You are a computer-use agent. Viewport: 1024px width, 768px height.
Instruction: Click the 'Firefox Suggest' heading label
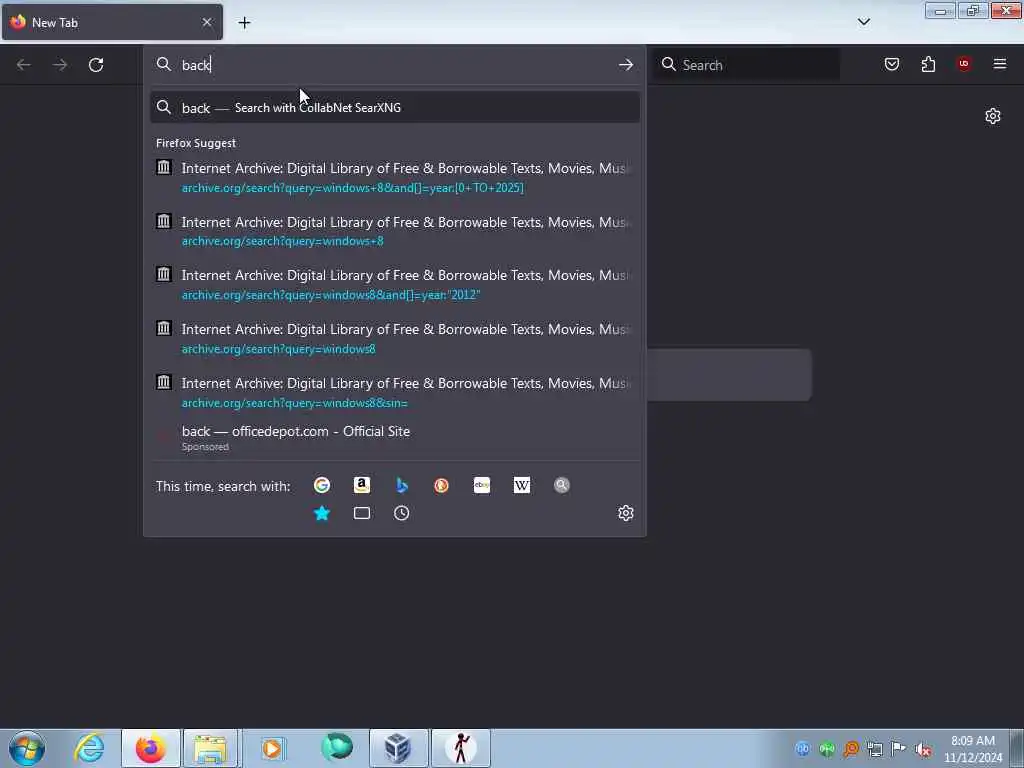(x=196, y=143)
